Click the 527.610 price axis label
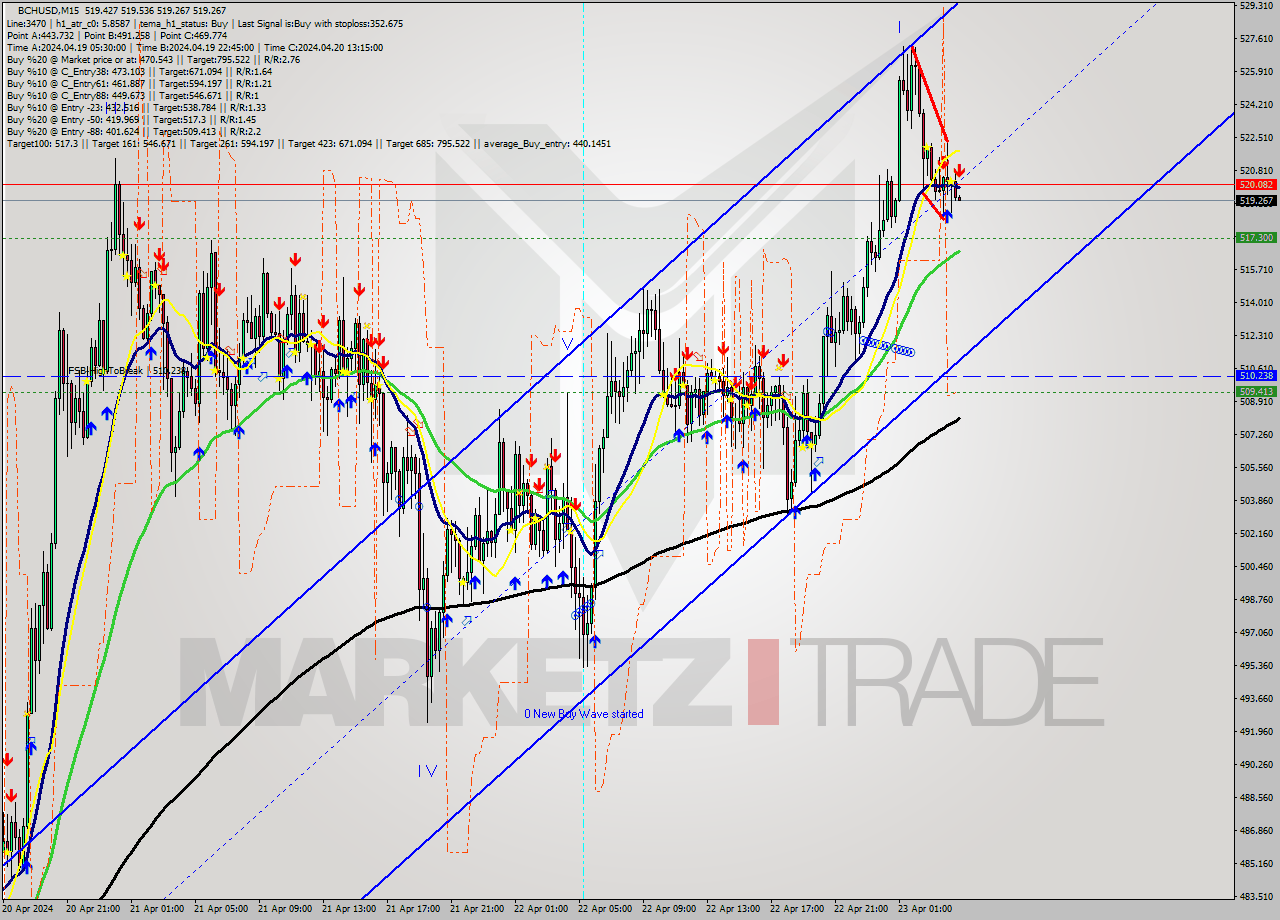 (x=1256, y=39)
